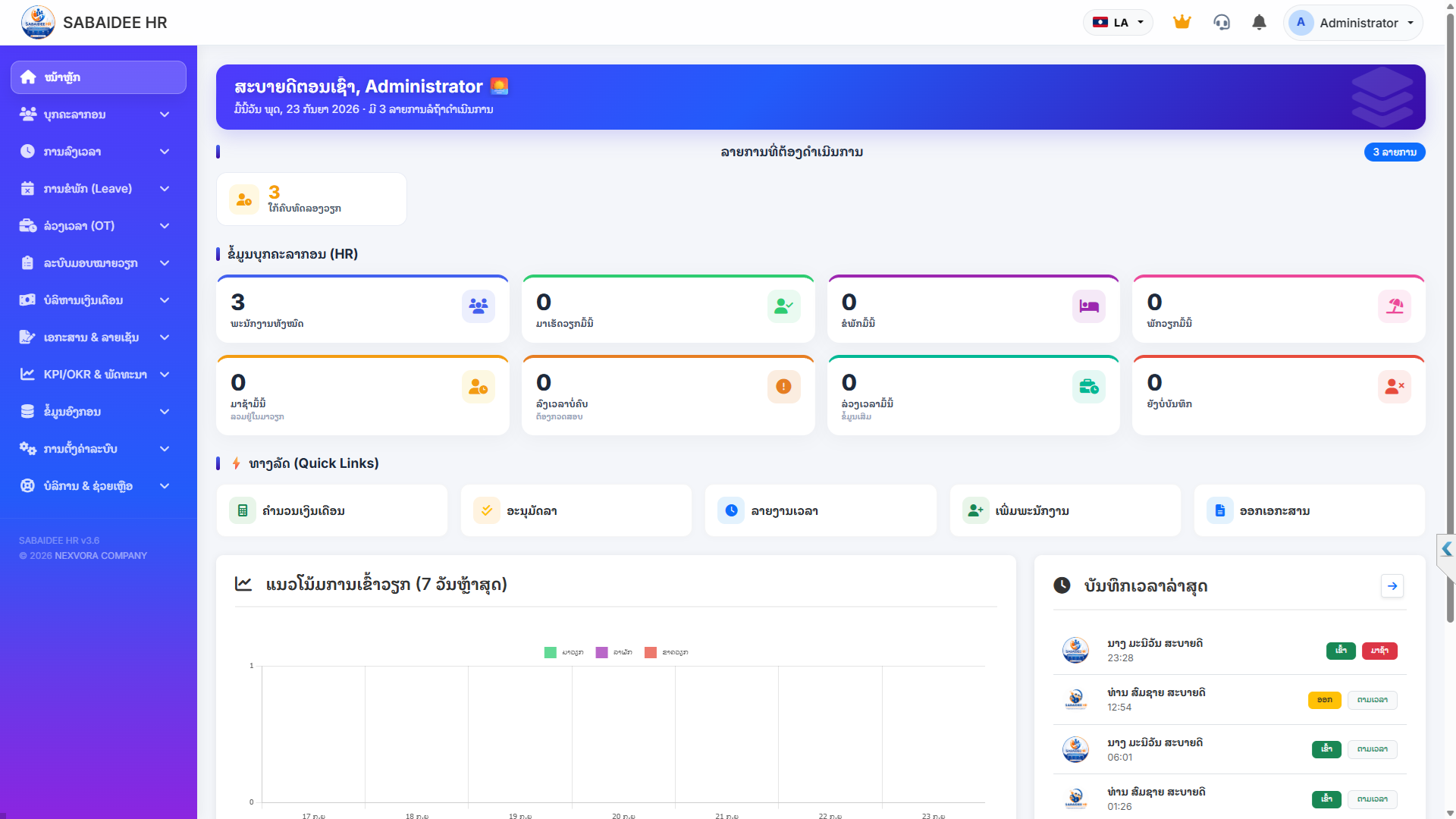Expand the ບໍລິຫານເງິນເດືອນ sidebar menu
Viewport: 1456px width, 819px height.
pyautogui.click(x=99, y=300)
